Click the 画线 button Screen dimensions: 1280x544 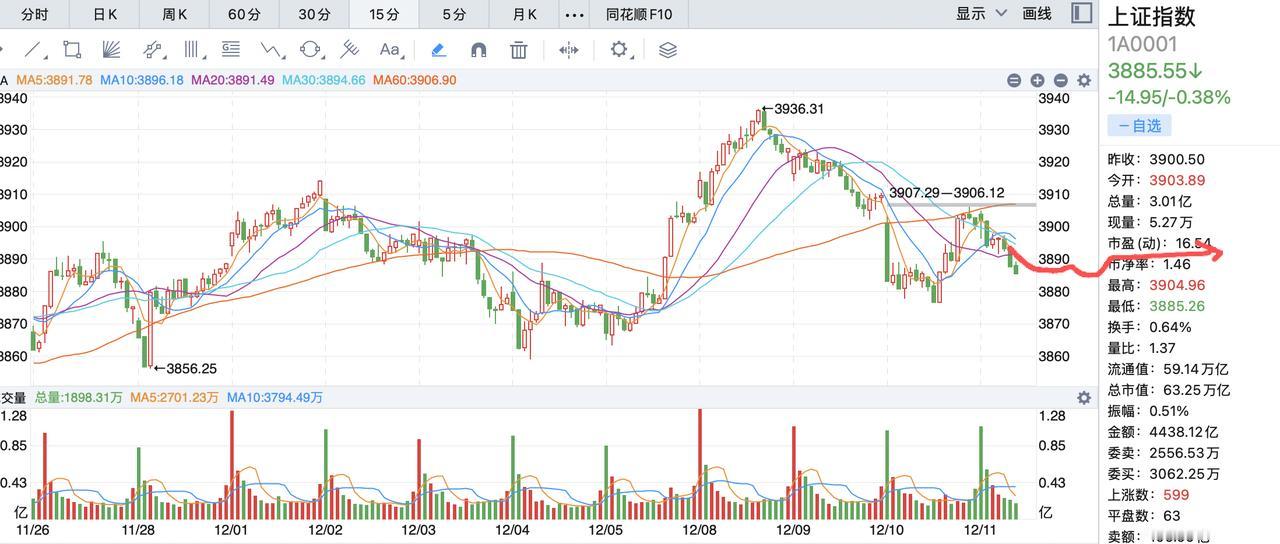pyautogui.click(x=1037, y=14)
